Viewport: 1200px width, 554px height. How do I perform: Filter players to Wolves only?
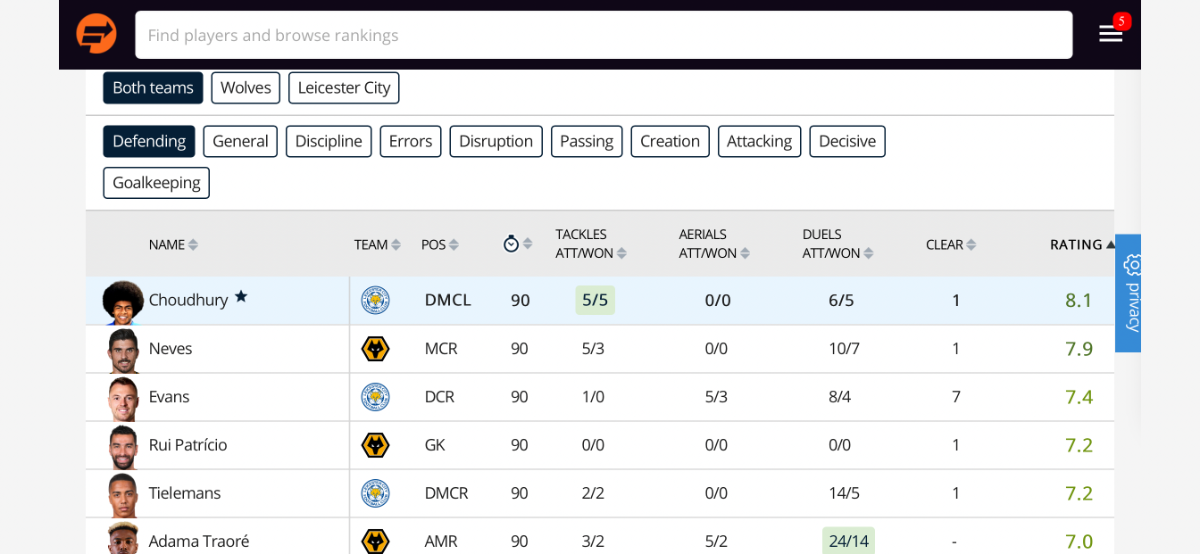tap(246, 88)
